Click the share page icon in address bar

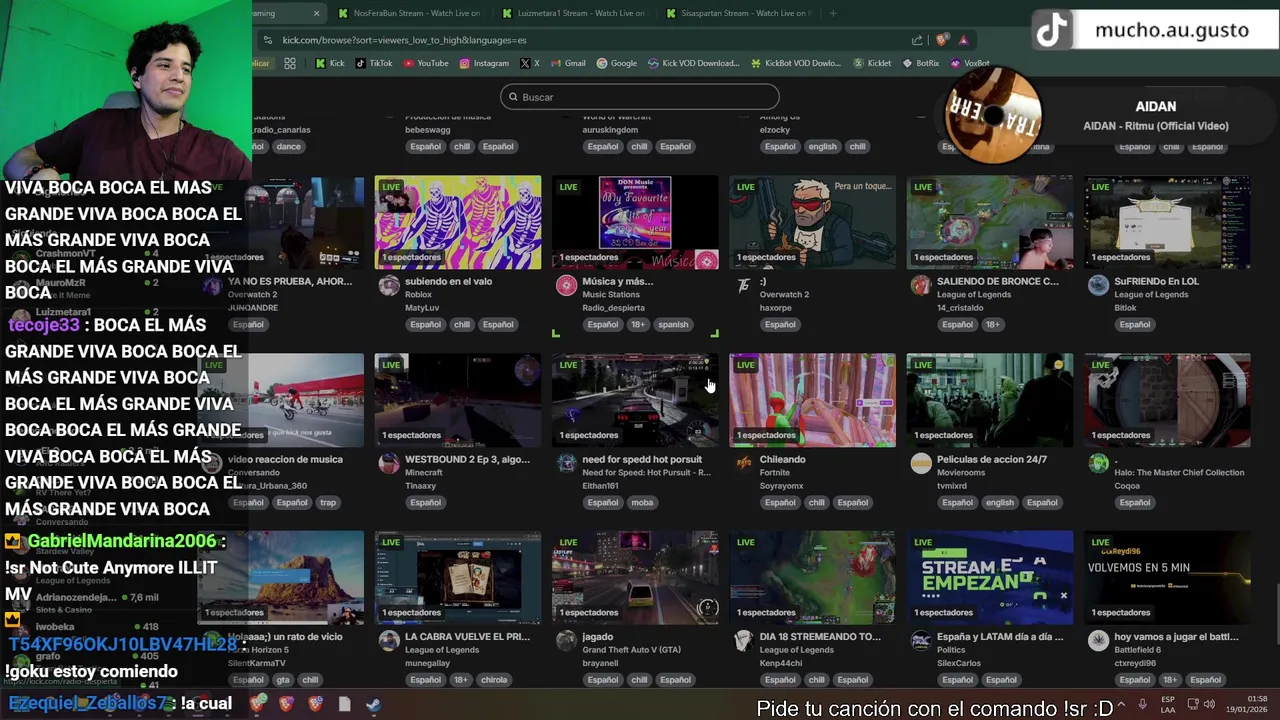[x=917, y=40]
